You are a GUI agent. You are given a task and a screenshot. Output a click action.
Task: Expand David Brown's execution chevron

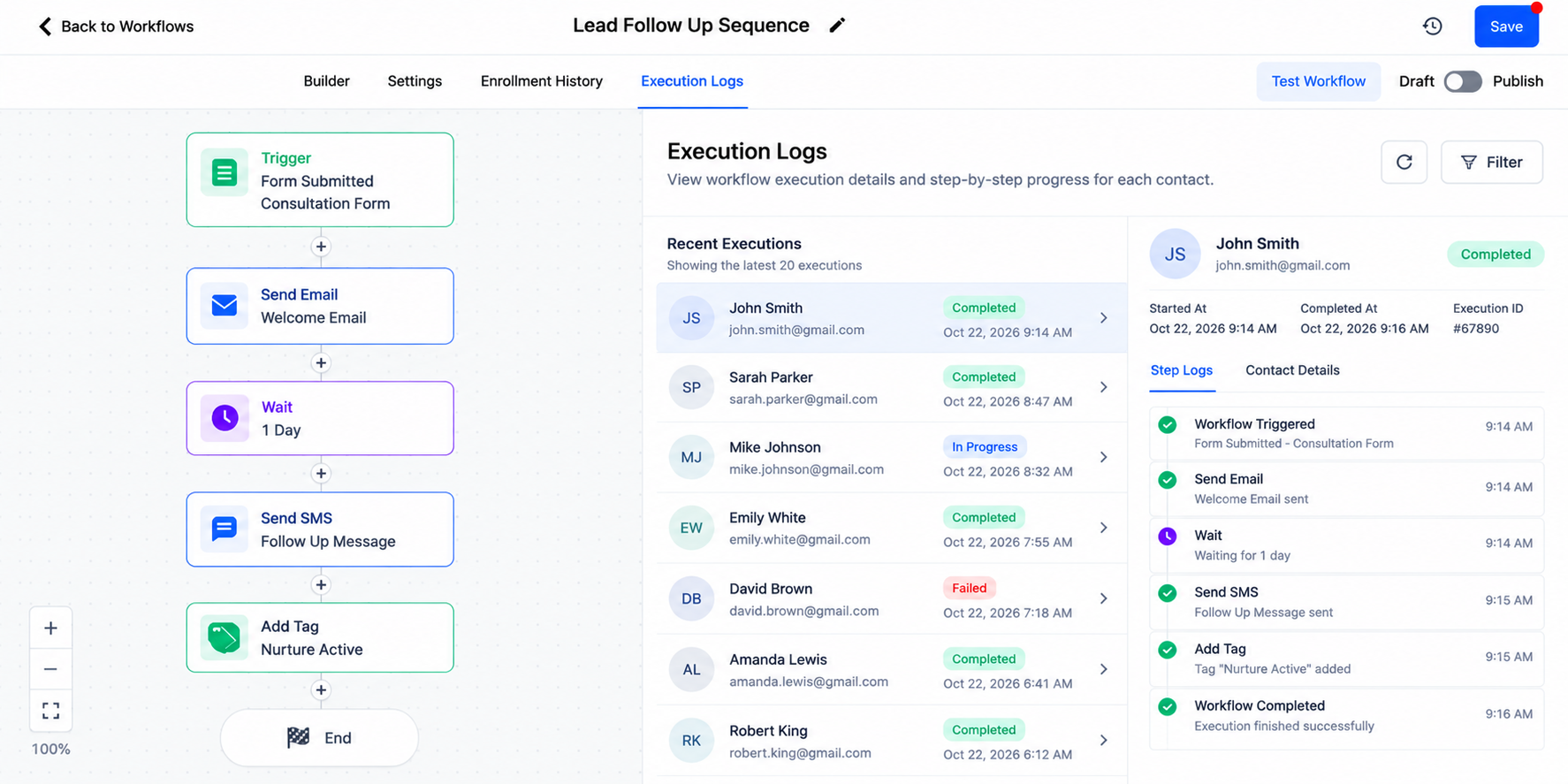pyautogui.click(x=1103, y=598)
